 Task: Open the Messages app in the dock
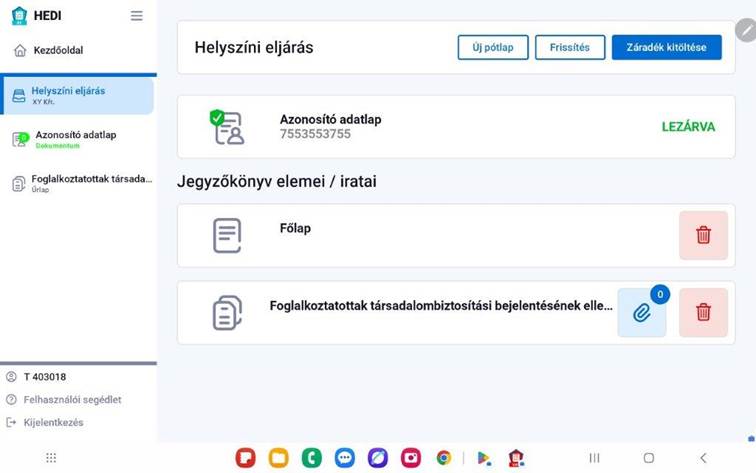point(344,458)
